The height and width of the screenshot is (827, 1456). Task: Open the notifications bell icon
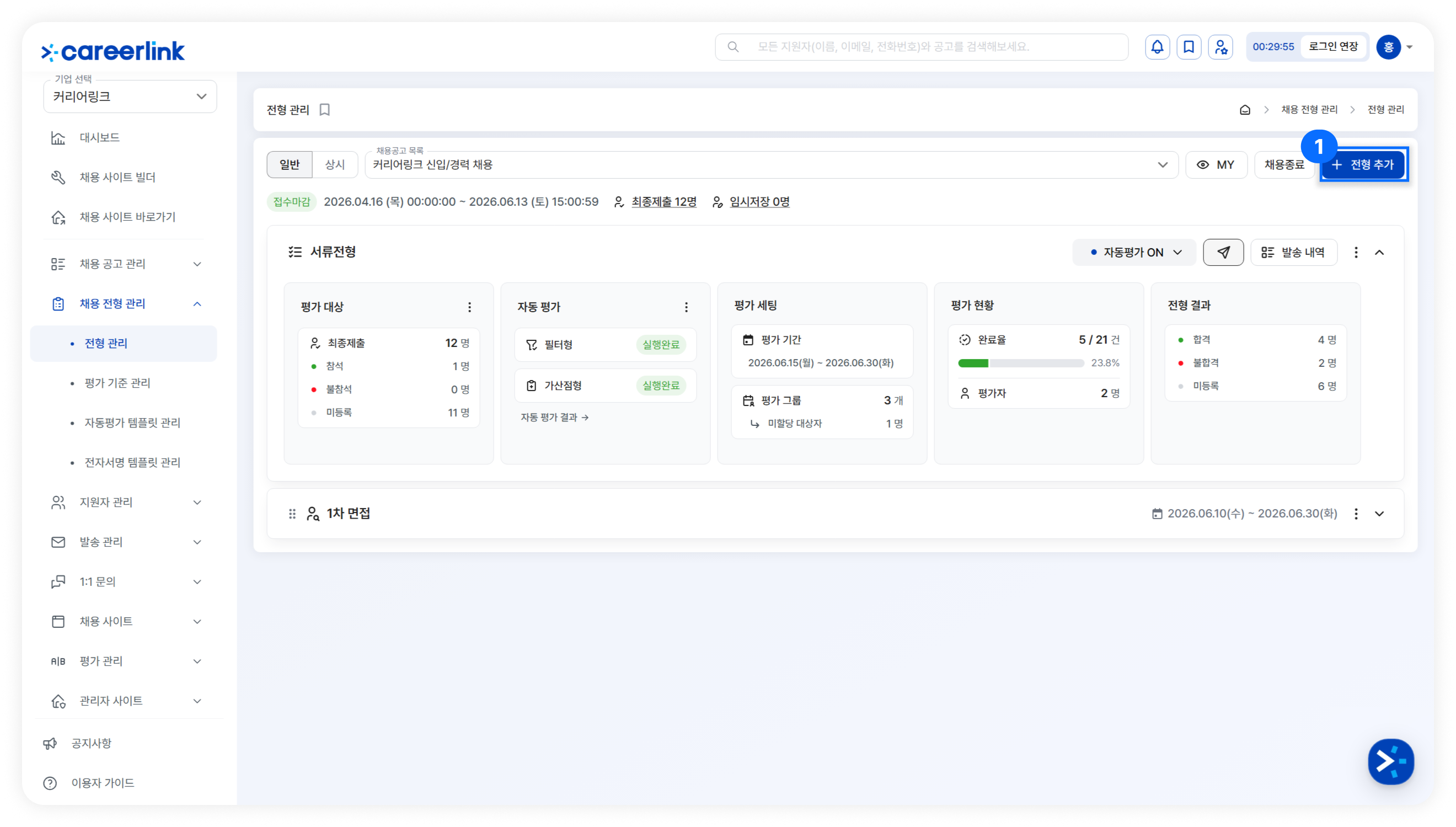point(1157,46)
